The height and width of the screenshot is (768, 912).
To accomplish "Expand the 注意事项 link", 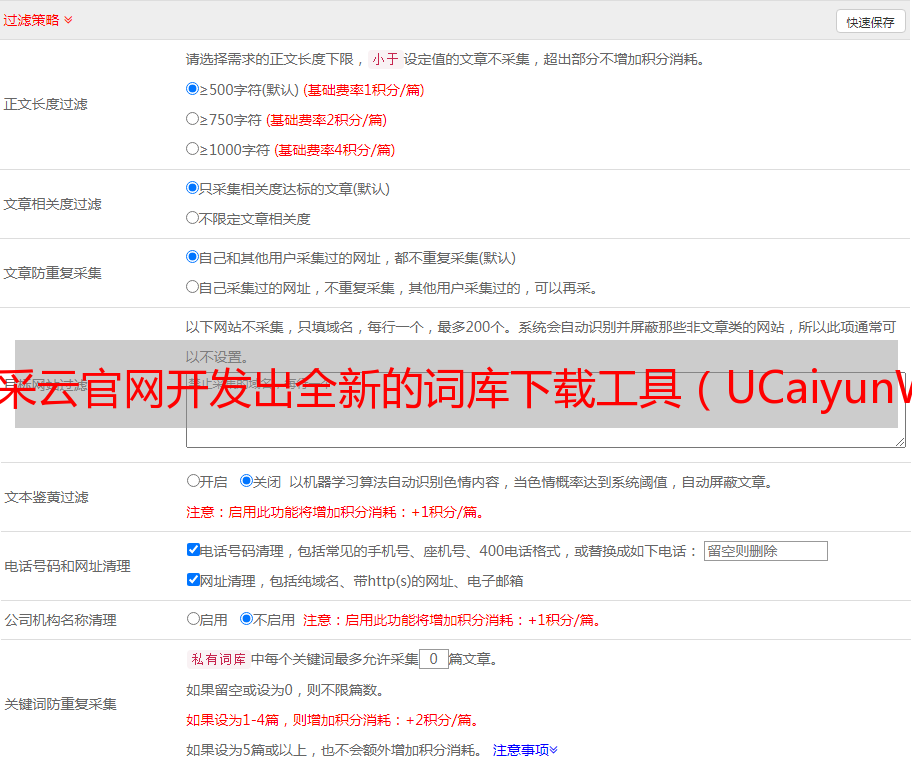I will pyautogui.click(x=525, y=750).
